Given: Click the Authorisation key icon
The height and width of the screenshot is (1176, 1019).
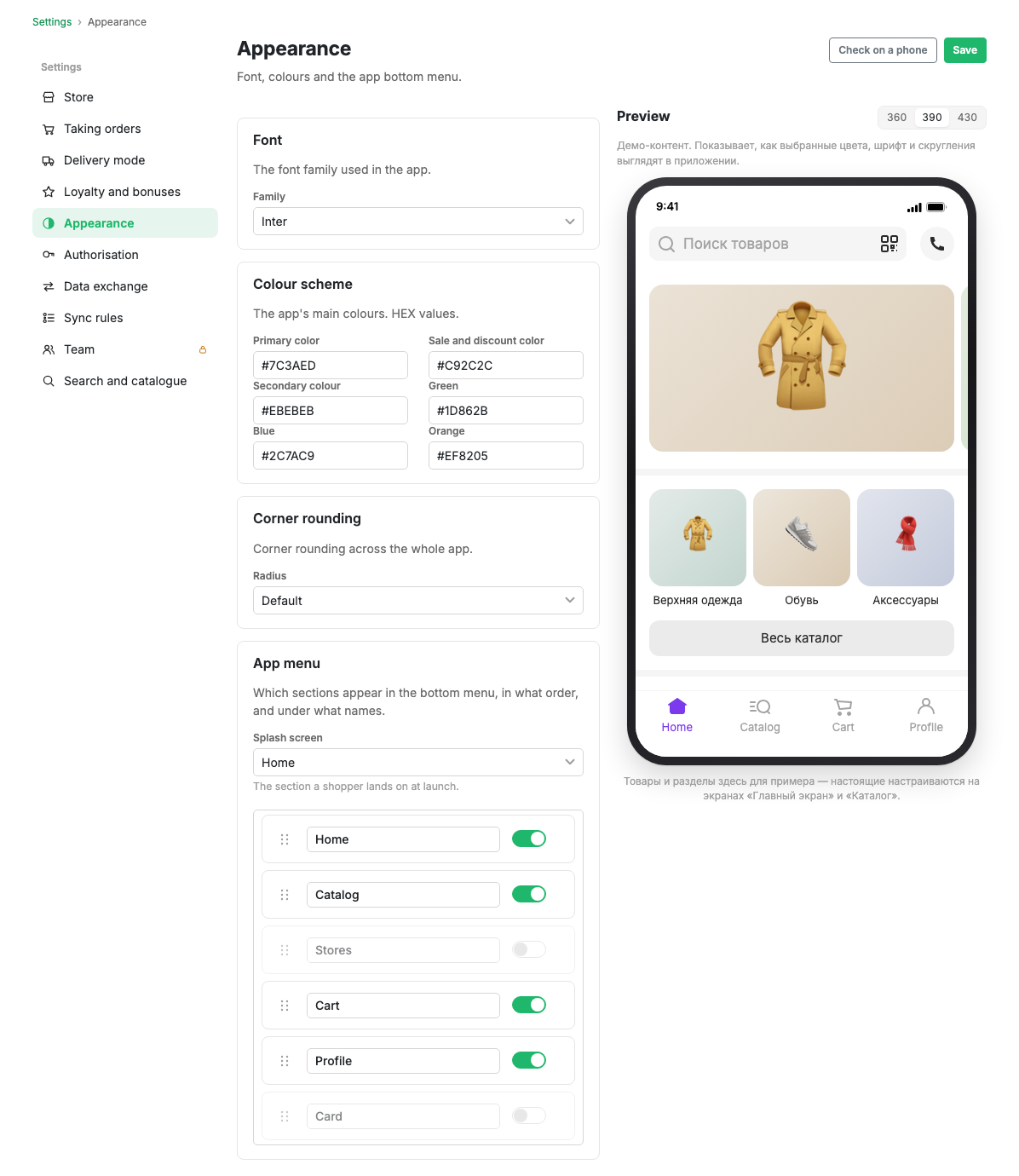Looking at the screenshot, I should 49,255.
